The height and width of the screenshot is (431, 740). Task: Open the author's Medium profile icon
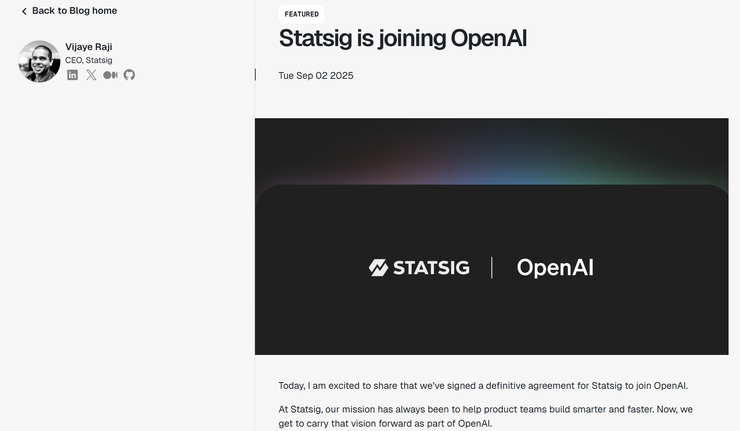coord(110,75)
